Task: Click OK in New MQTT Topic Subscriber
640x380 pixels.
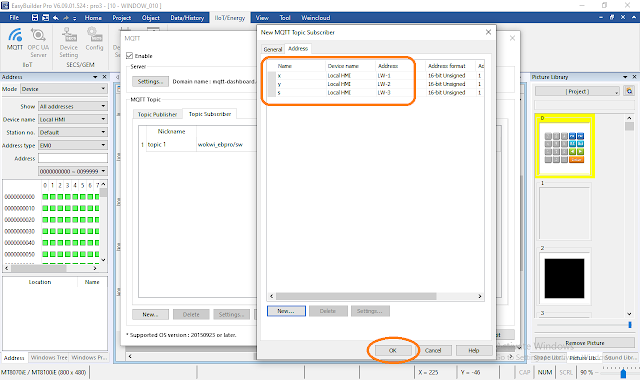Action: 393,350
